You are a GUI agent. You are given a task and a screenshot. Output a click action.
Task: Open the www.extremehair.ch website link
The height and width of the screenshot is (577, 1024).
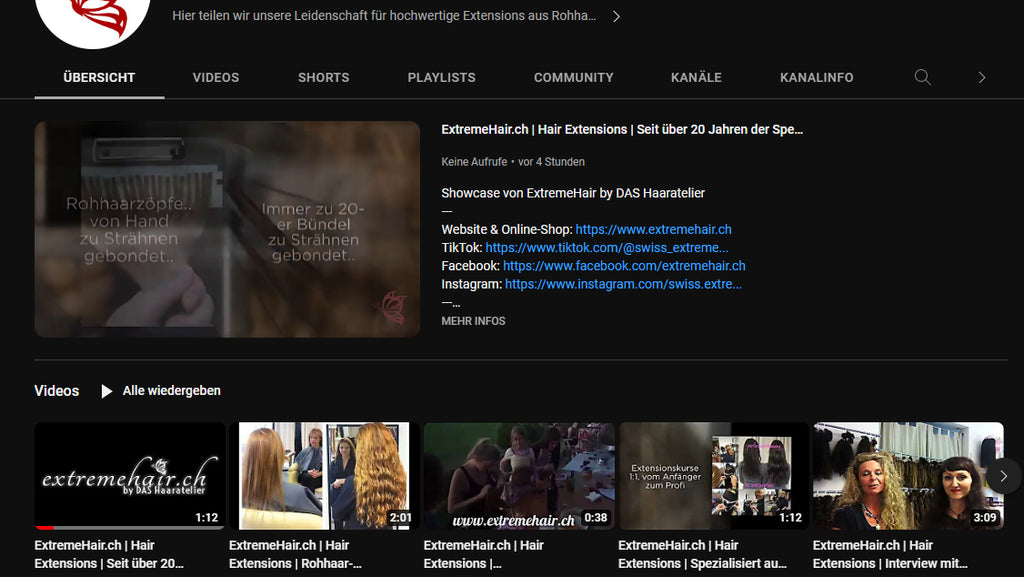coord(653,229)
